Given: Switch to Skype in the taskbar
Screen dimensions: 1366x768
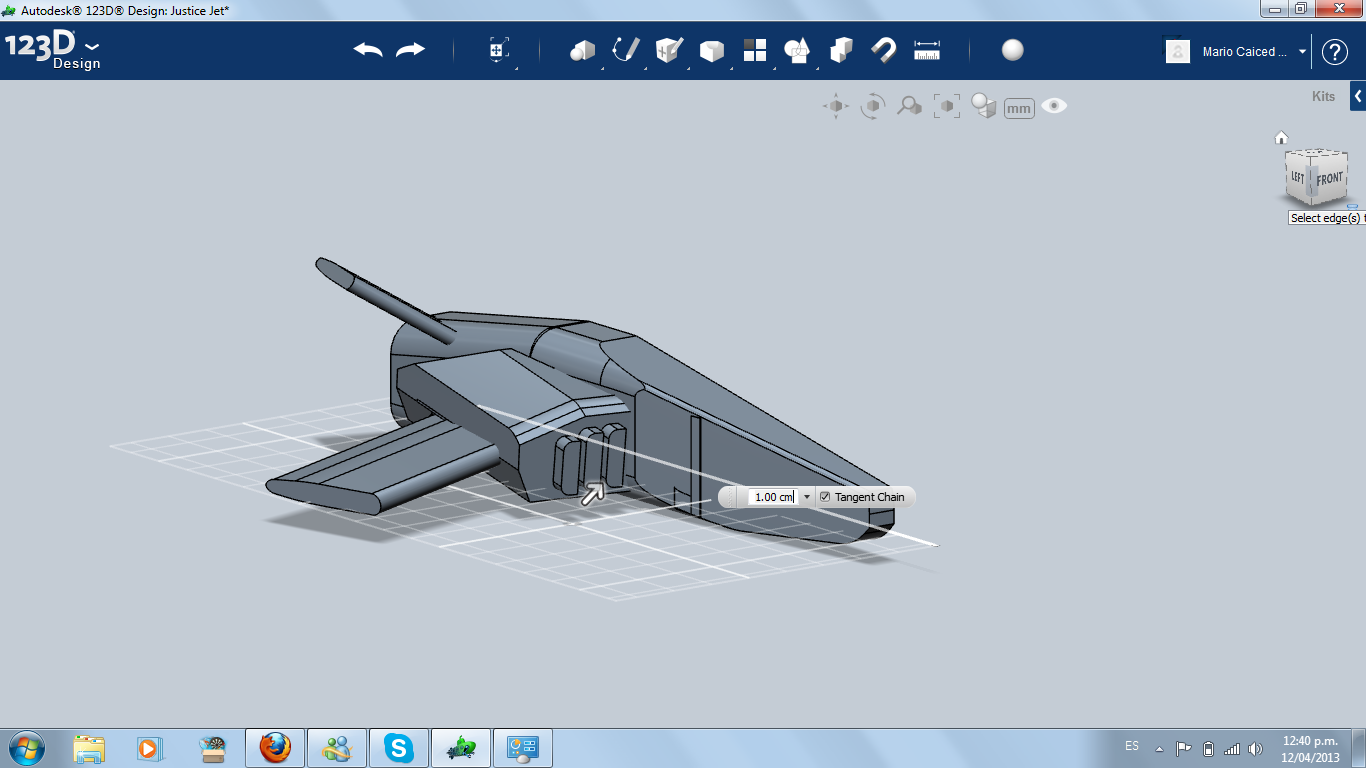Looking at the screenshot, I should coord(399,748).
